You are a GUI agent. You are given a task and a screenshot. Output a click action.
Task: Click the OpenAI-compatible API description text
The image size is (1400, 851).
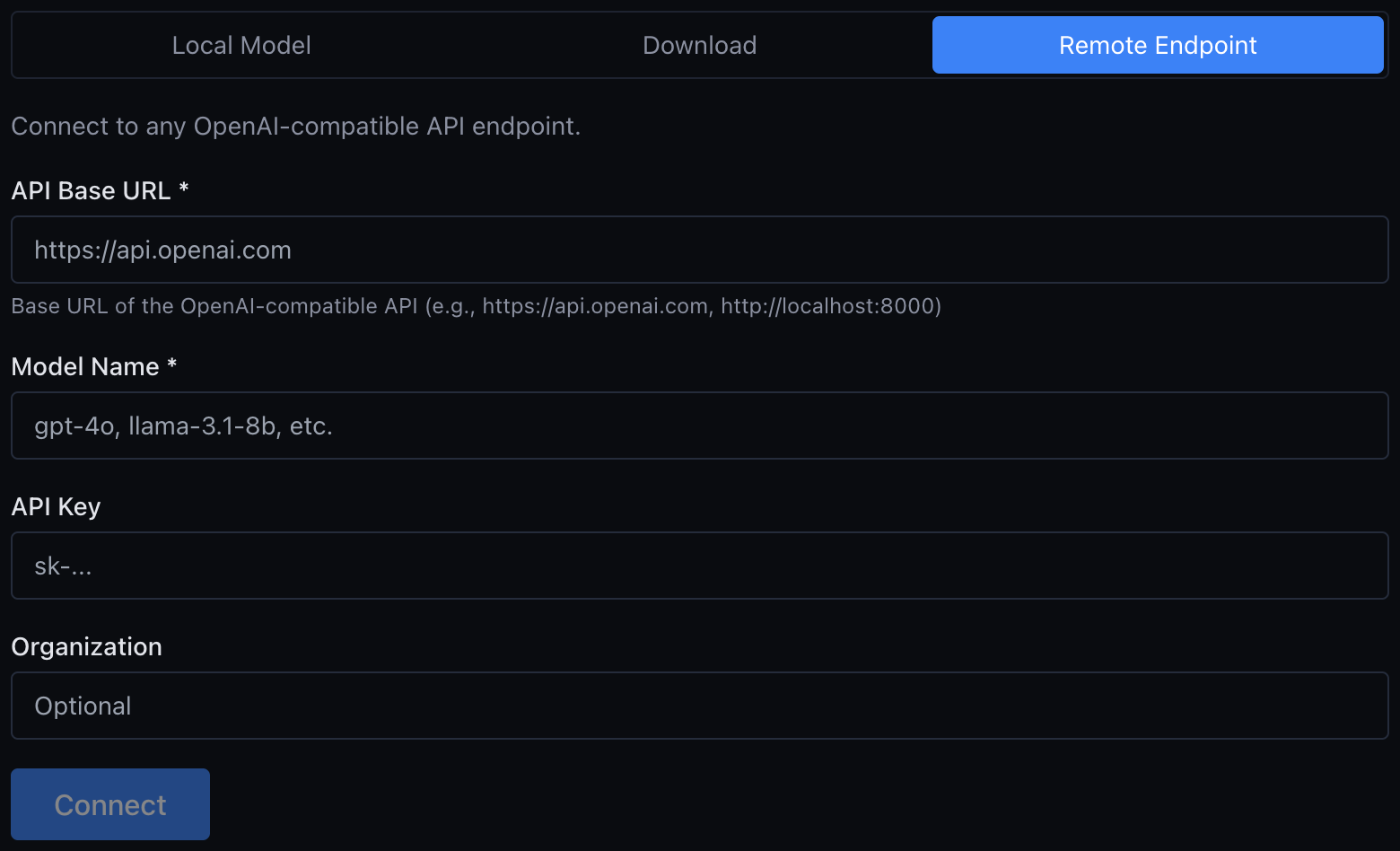point(296,126)
